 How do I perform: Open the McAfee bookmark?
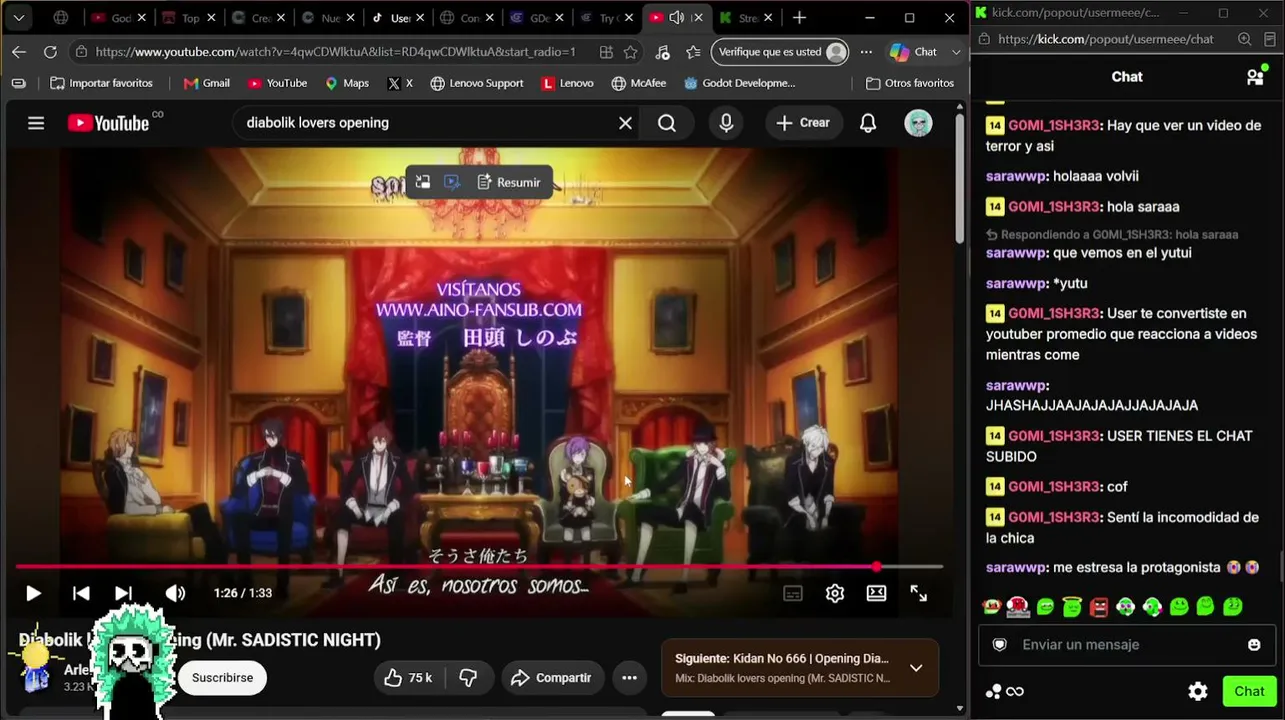pyautogui.click(x=638, y=83)
